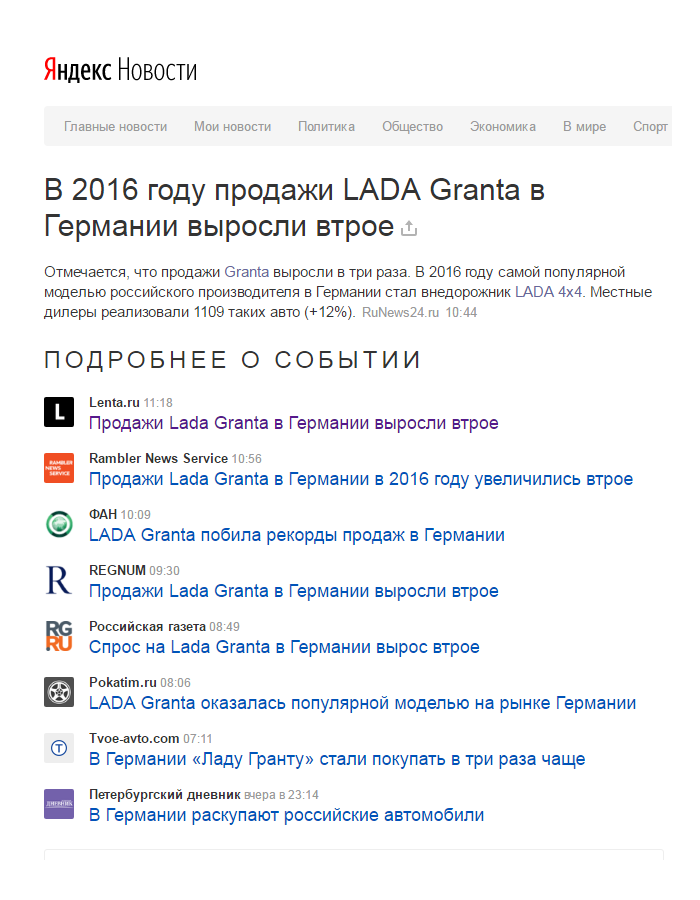
Task: Click the Tvoe-avto.com circled T logo
Action: (59, 748)
